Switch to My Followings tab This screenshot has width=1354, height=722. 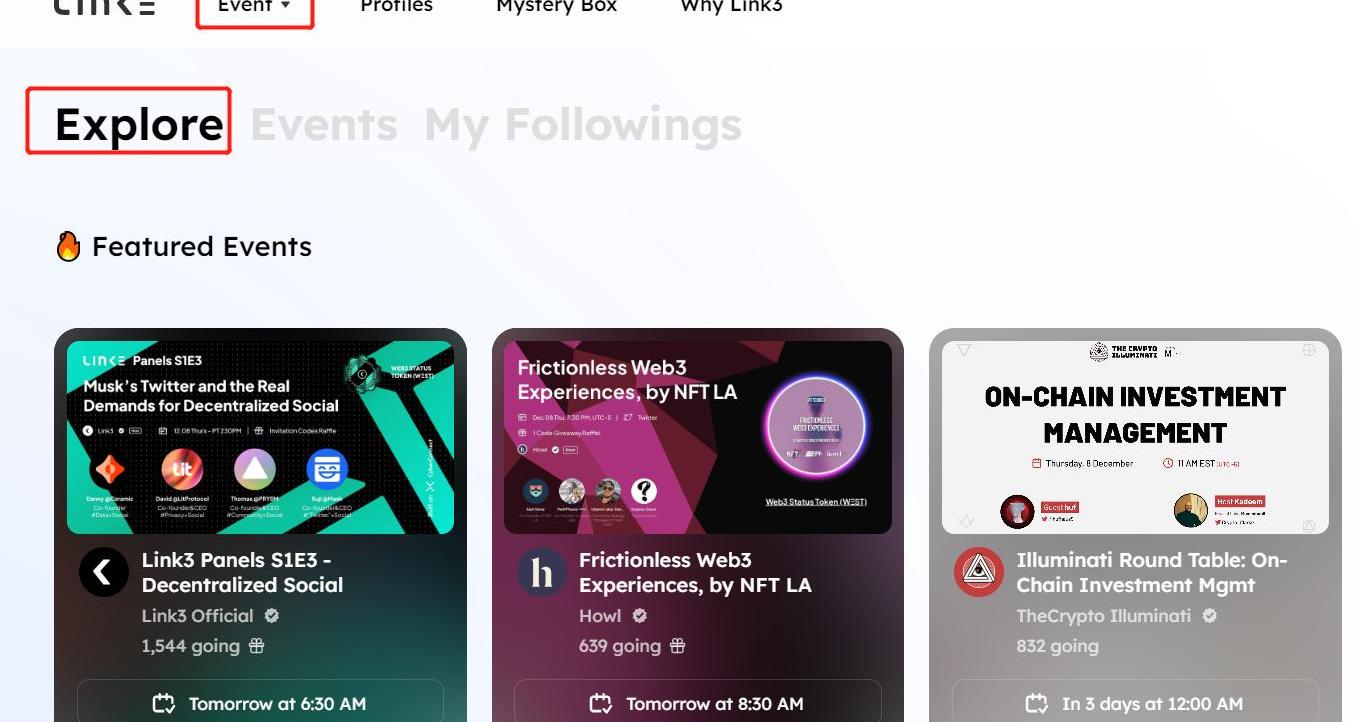[x=583, y=125]
